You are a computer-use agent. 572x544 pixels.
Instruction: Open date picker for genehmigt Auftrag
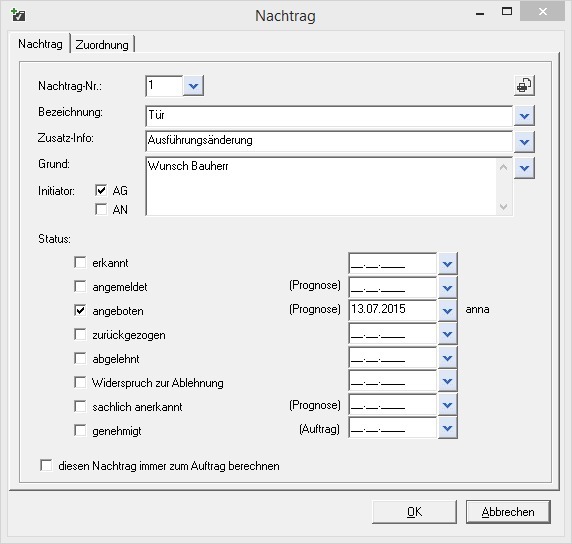point(448,428)
